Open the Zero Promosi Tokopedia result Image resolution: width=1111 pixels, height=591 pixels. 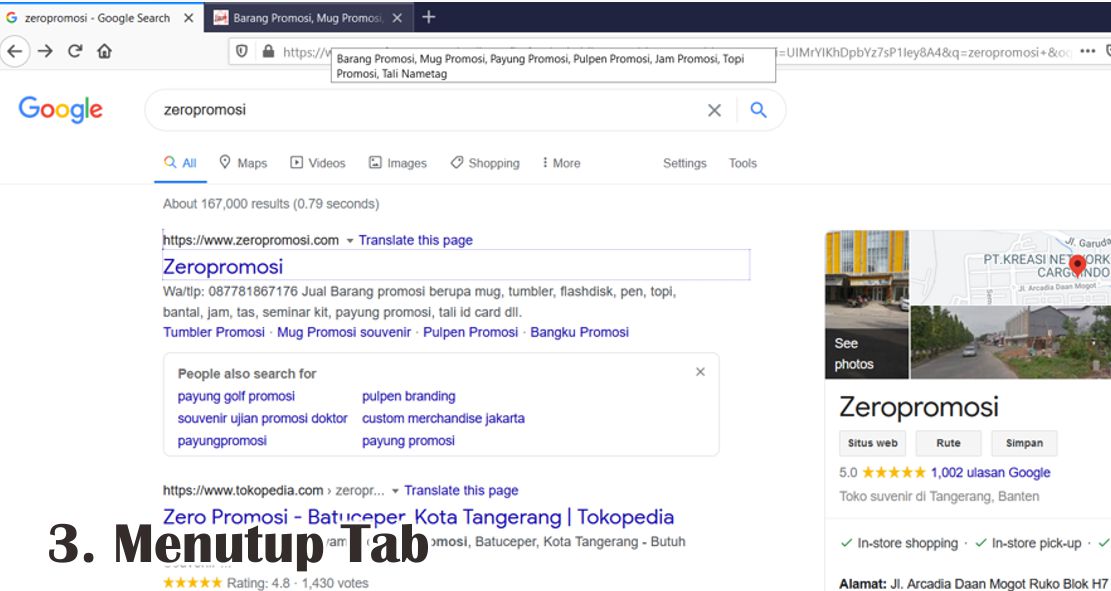[x=418, y=517]
